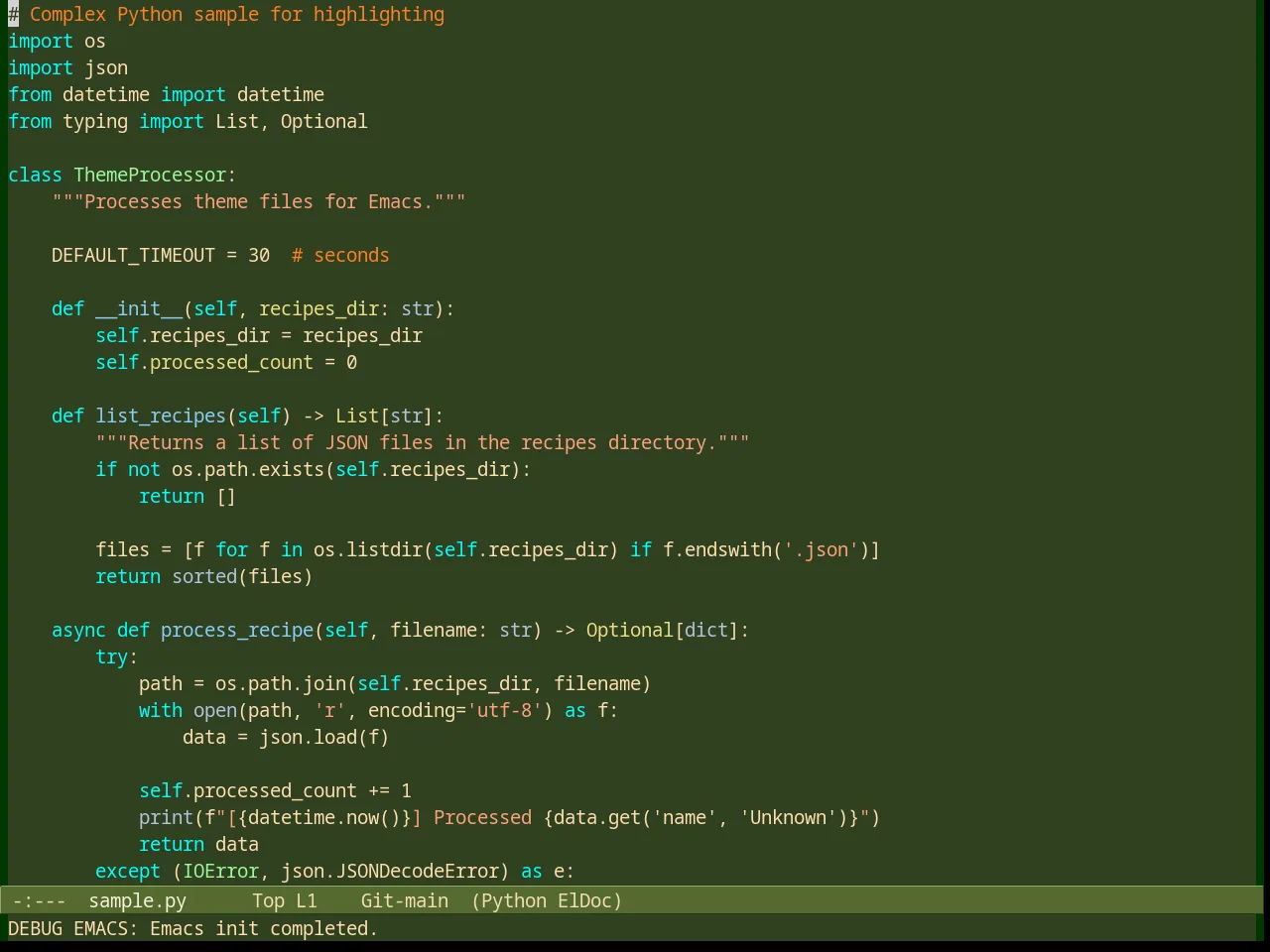Place cursor on the 'import json' line
This screenshot has width=1270, height=952.
pyautogui.click(x=67, y=67)
